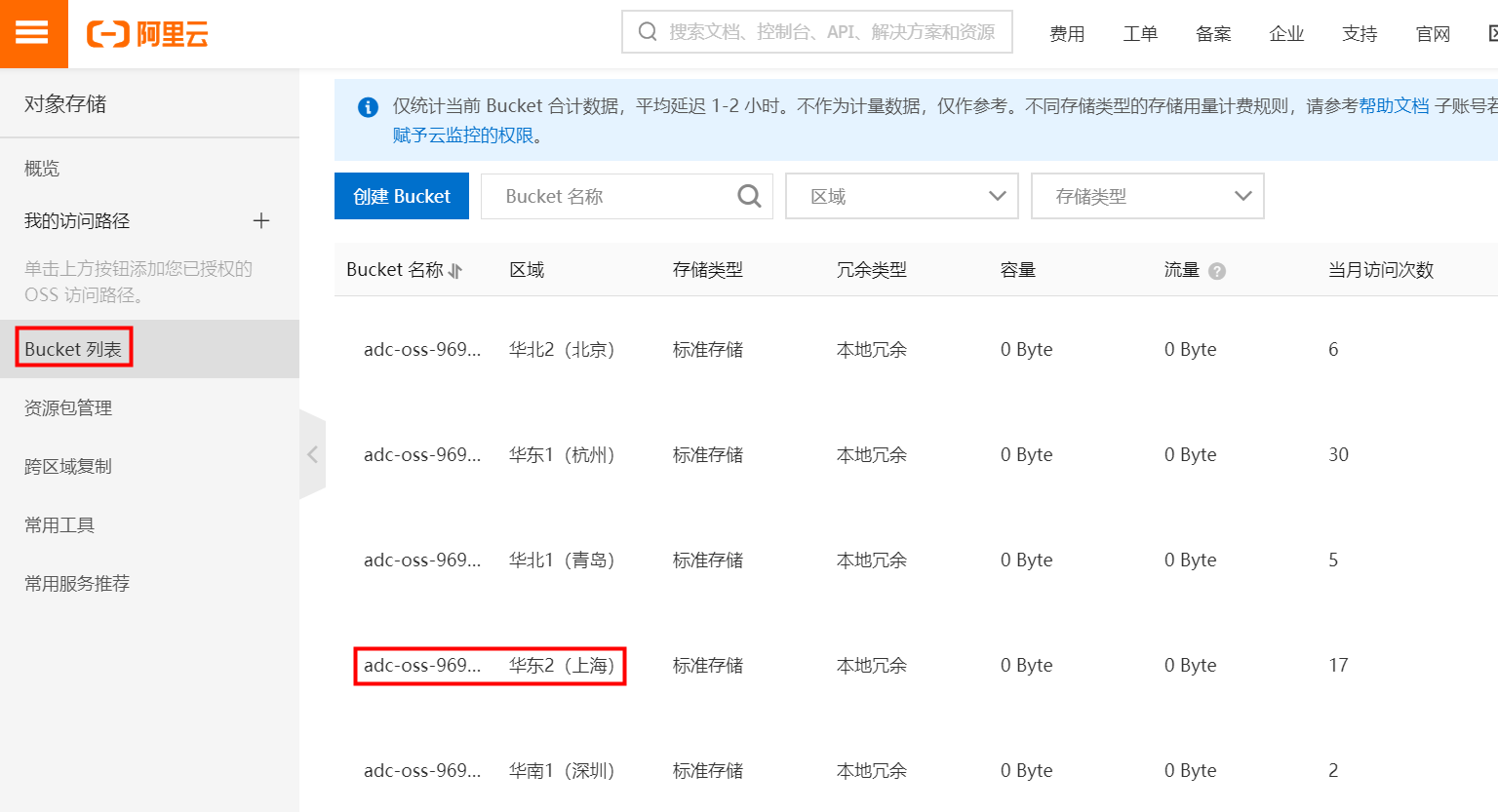Click the 赋予云监控的权限 link

463,135
